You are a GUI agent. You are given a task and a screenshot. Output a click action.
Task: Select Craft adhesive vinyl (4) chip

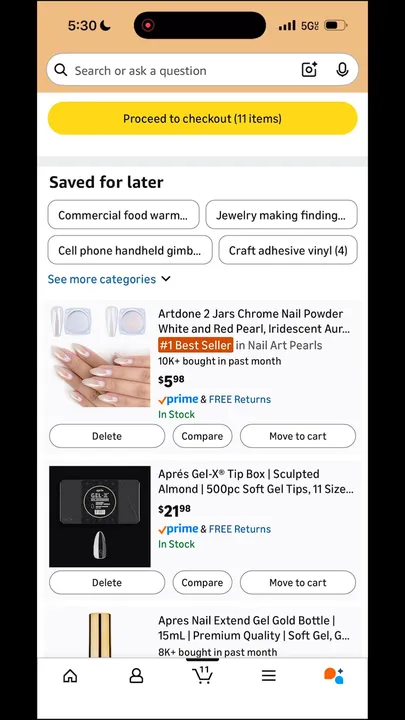tap(288, 250)
